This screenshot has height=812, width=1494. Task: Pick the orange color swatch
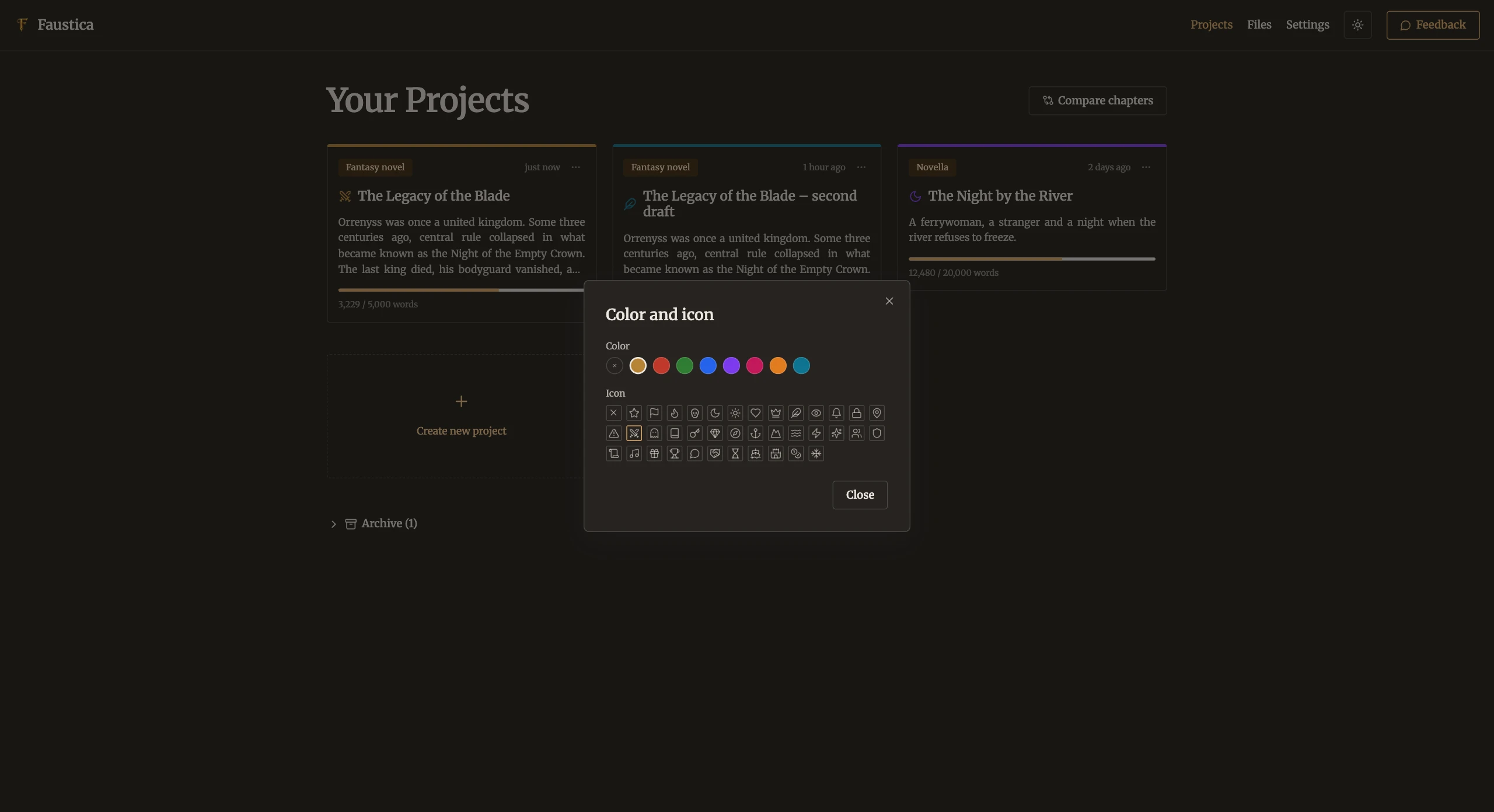pos(778,366)
